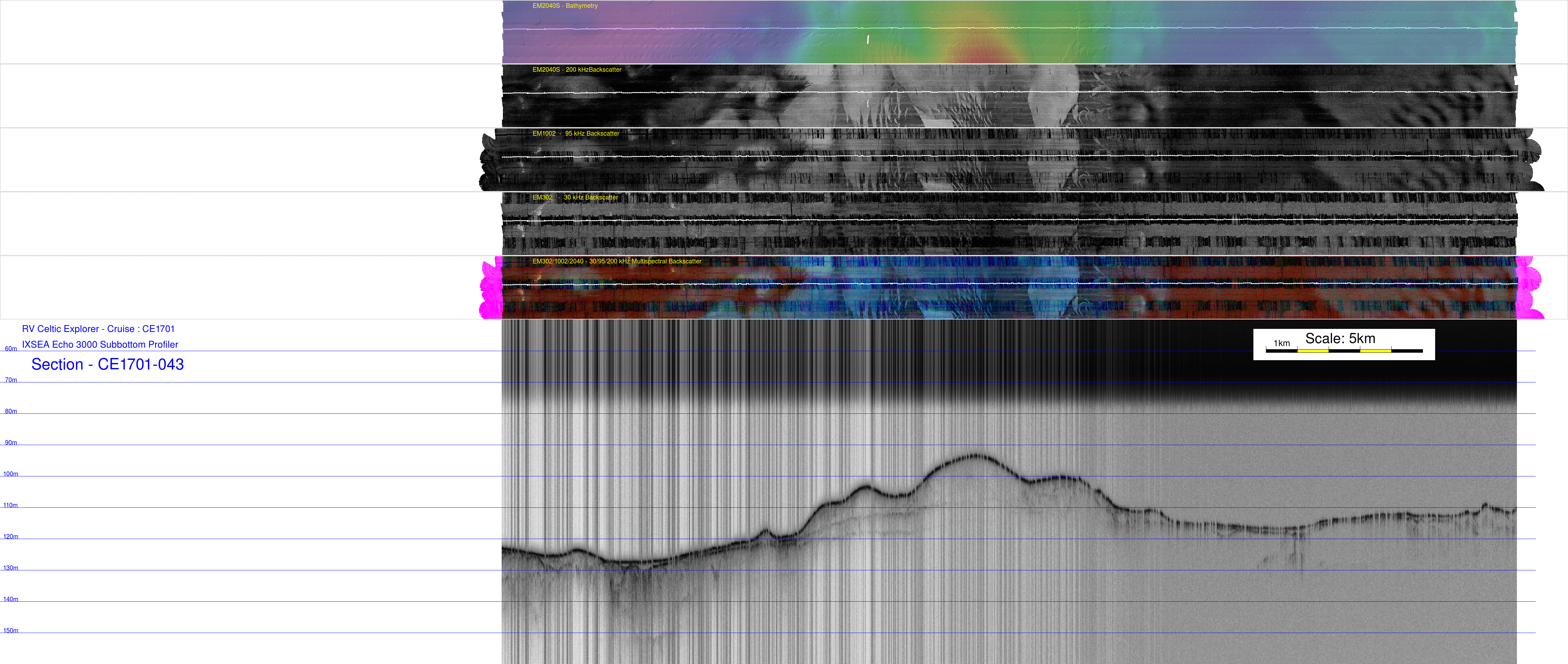Image resolution: width=1568 pixels, height=664 pixels.
Task: Click the 1km label on scale bar
Action: 1281,343
